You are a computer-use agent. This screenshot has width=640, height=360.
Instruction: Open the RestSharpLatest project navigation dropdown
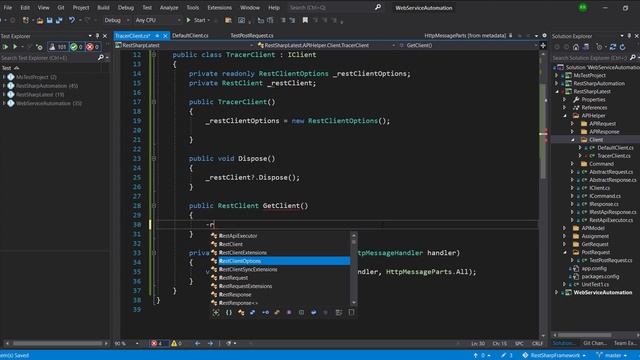pos(184,45)
